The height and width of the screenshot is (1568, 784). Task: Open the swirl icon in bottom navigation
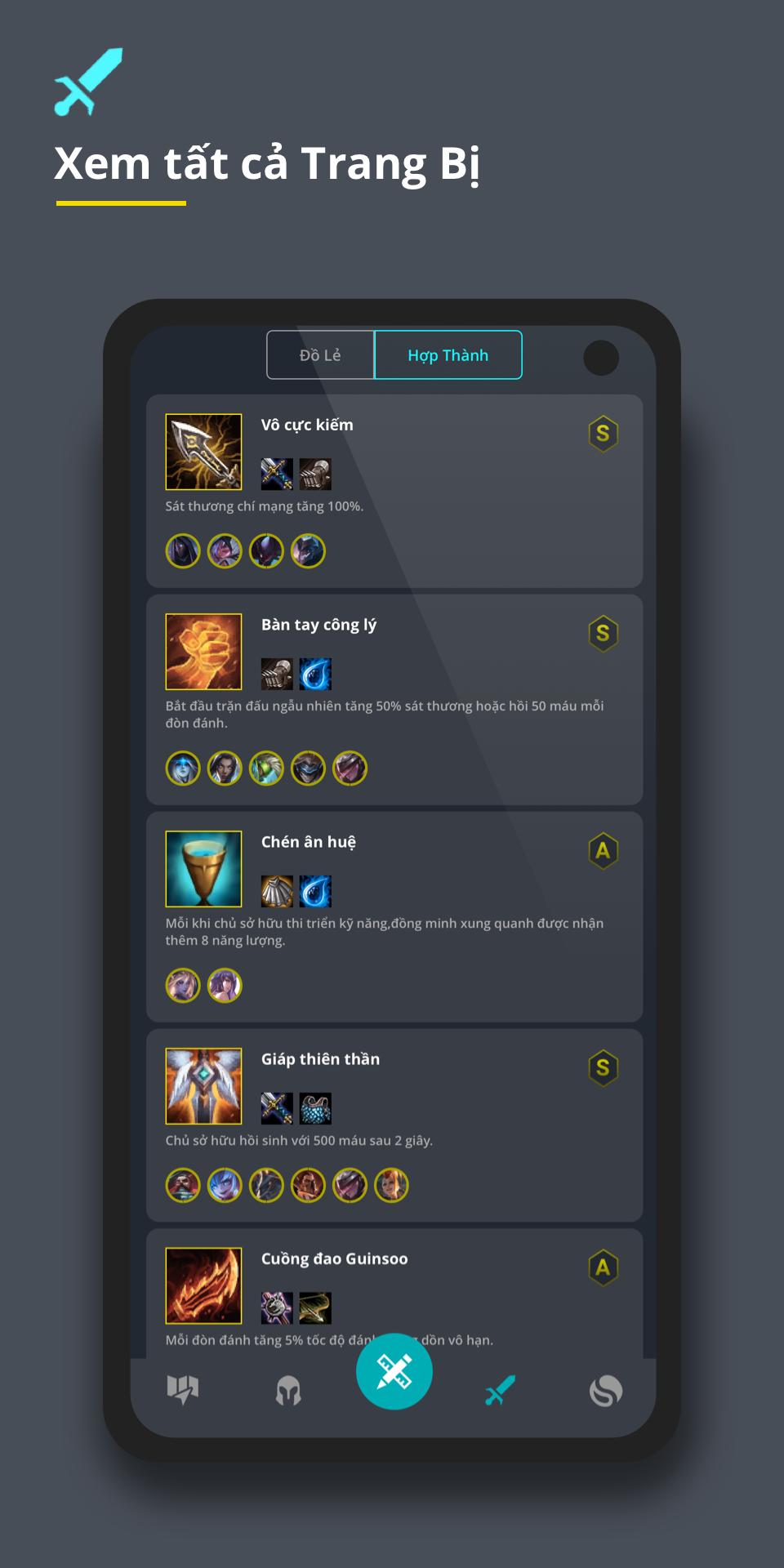[x=606, y=1390]
